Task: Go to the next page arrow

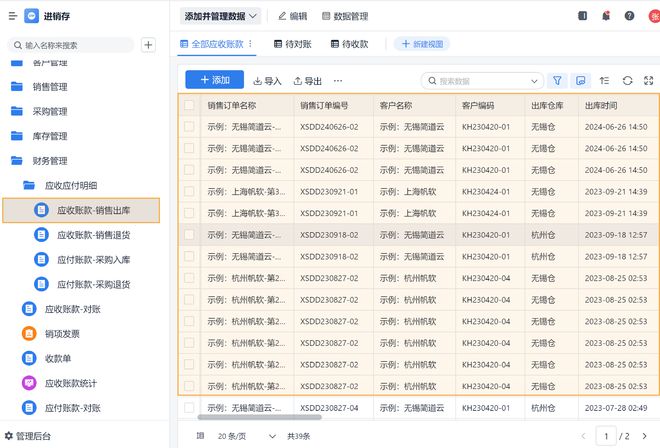Action: [x=644, y=436]
